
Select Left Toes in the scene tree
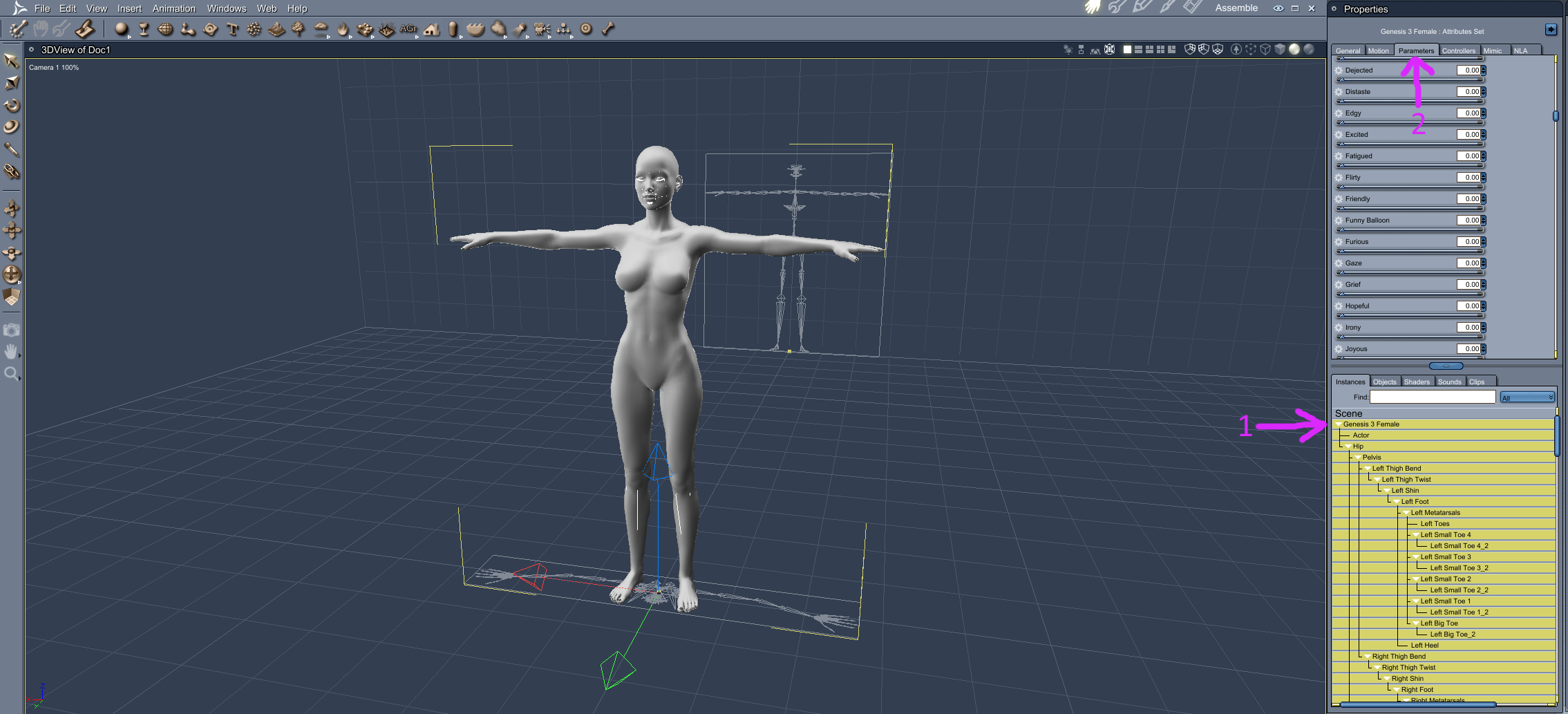(1435, 524)
